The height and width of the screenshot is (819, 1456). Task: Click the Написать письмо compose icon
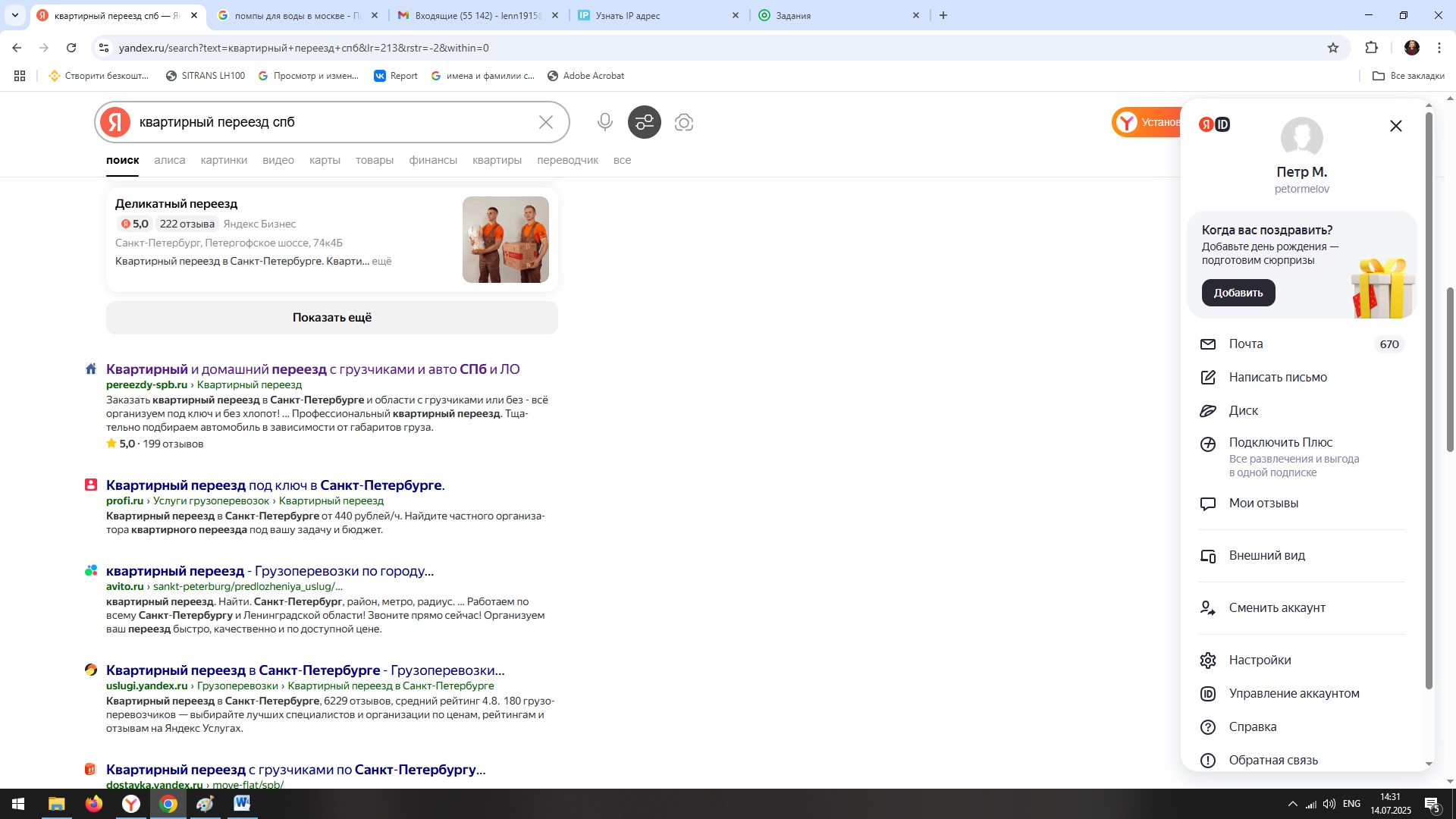point(1208,378)
